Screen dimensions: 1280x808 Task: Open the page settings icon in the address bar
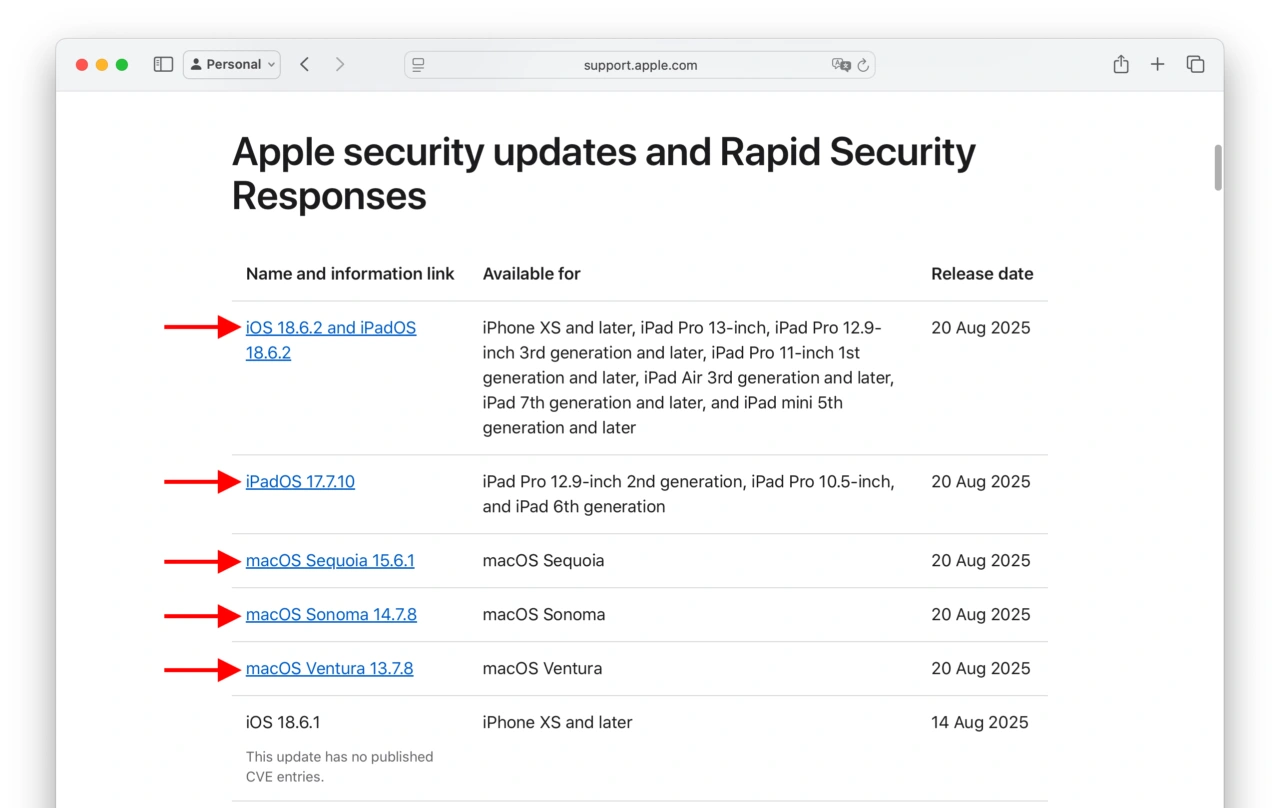418,64
